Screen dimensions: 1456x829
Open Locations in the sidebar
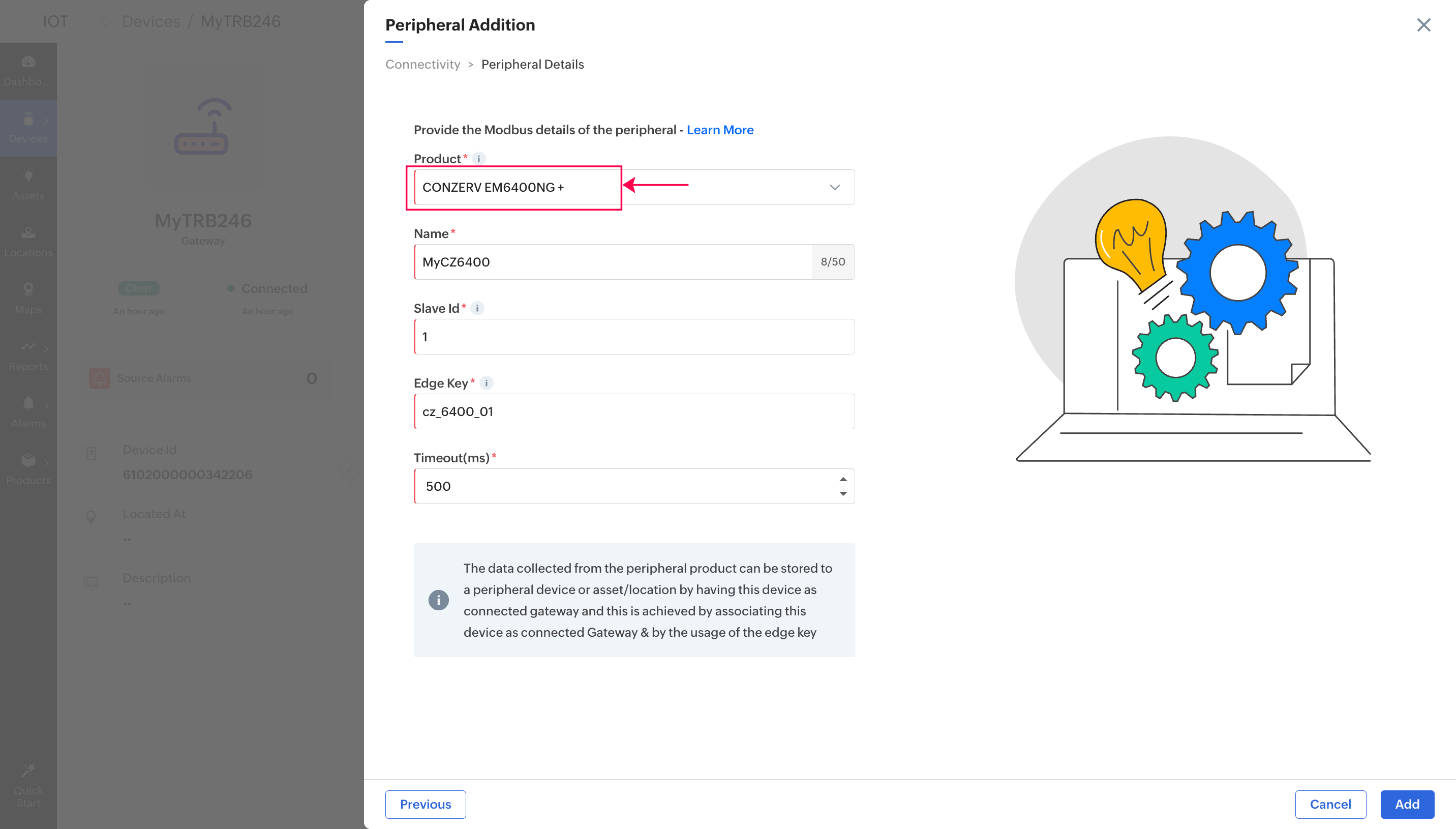pyautogui.click(x=28, y=242)
